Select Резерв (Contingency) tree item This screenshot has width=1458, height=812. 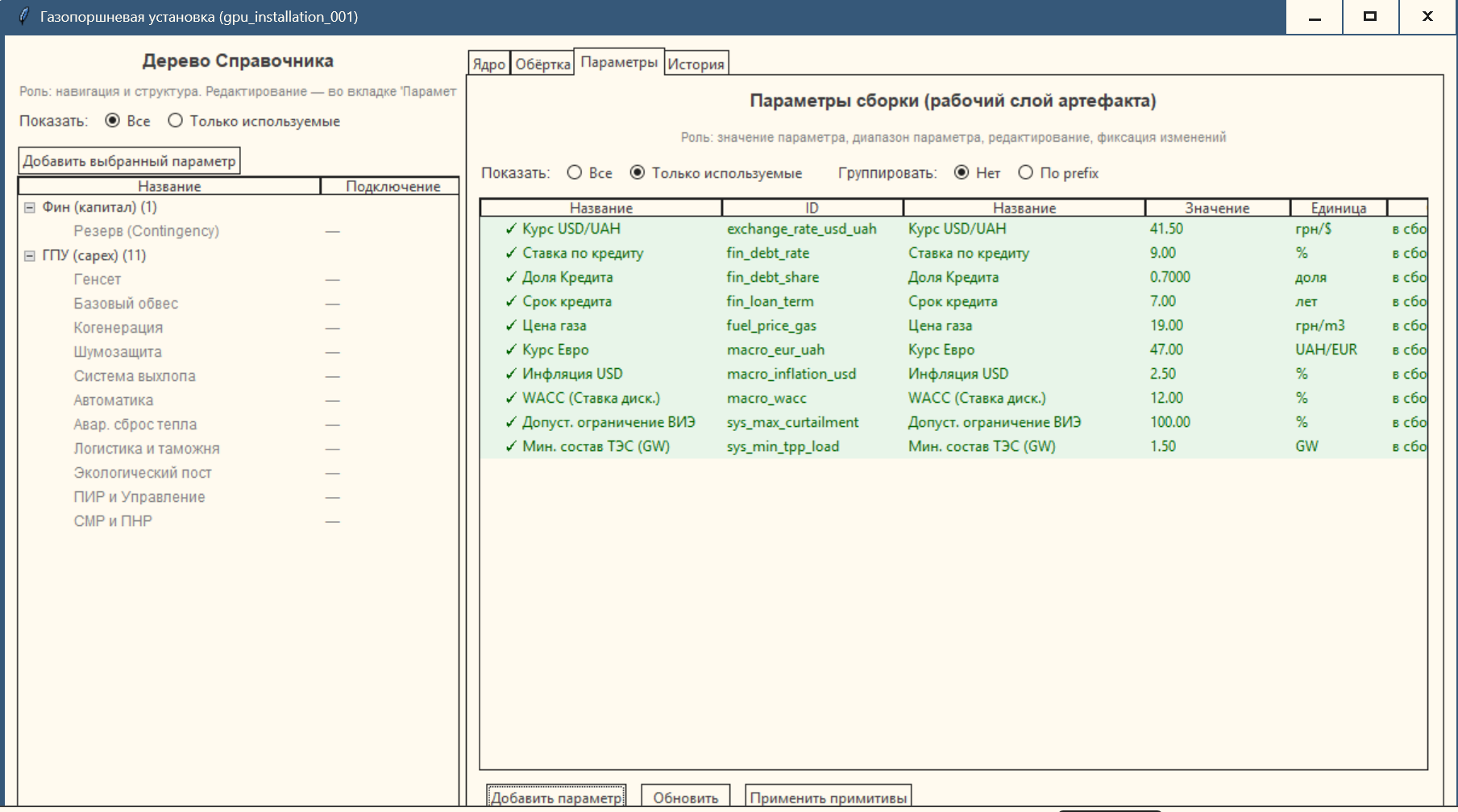click(x=146, y=231)
